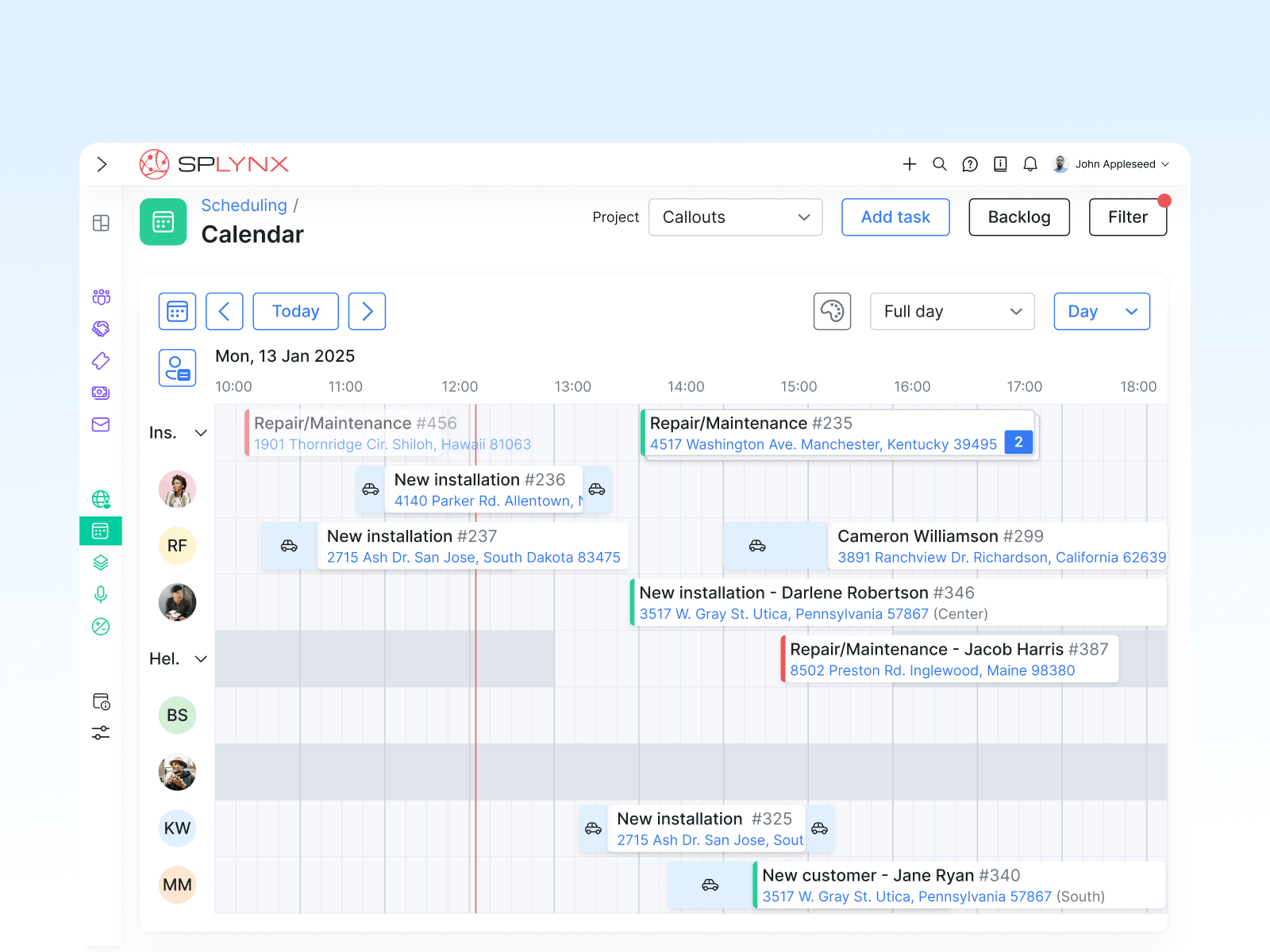Collapse the Ins. team group
Image resolution: width=1270 pixels, height=952 pixels.
coord(201,433)
